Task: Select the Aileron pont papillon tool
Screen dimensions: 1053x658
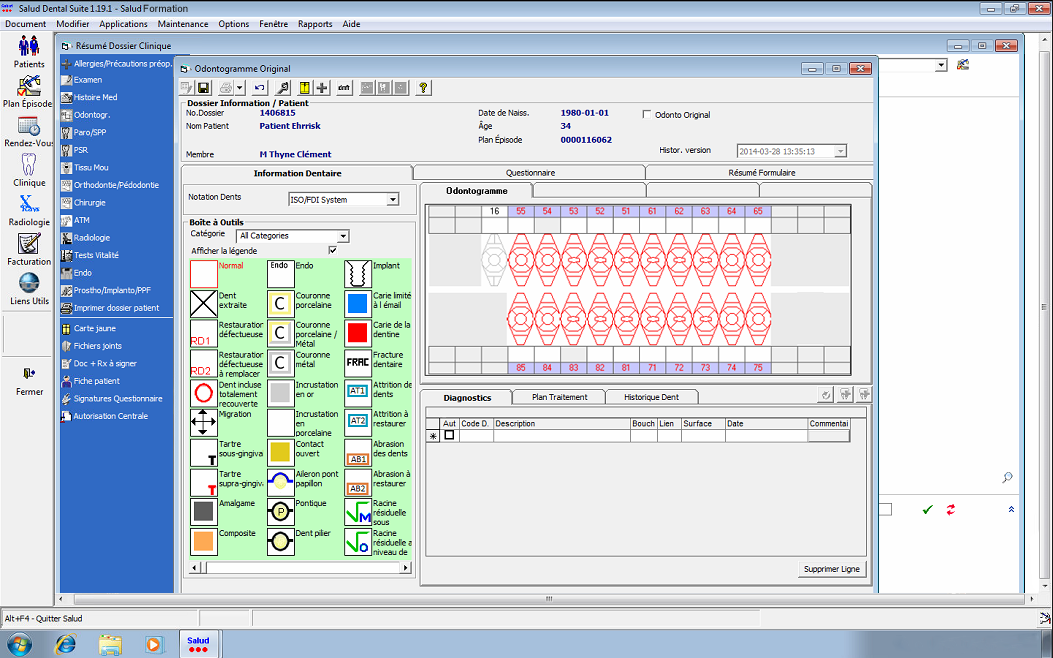Action: (x=281, y=482)
